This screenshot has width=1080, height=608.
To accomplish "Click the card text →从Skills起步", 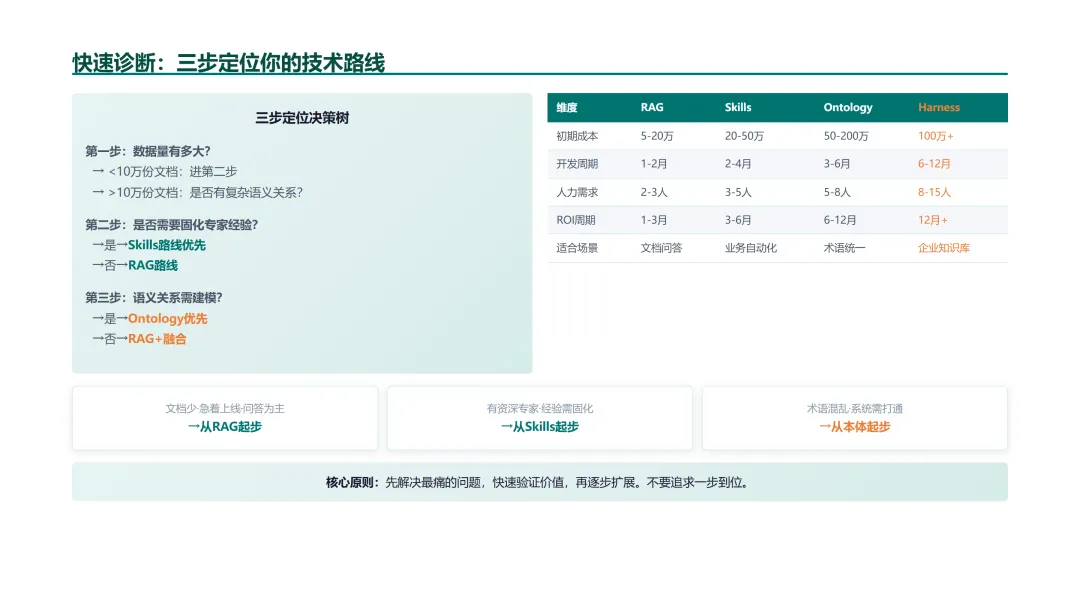I will [x=539, y=427].
